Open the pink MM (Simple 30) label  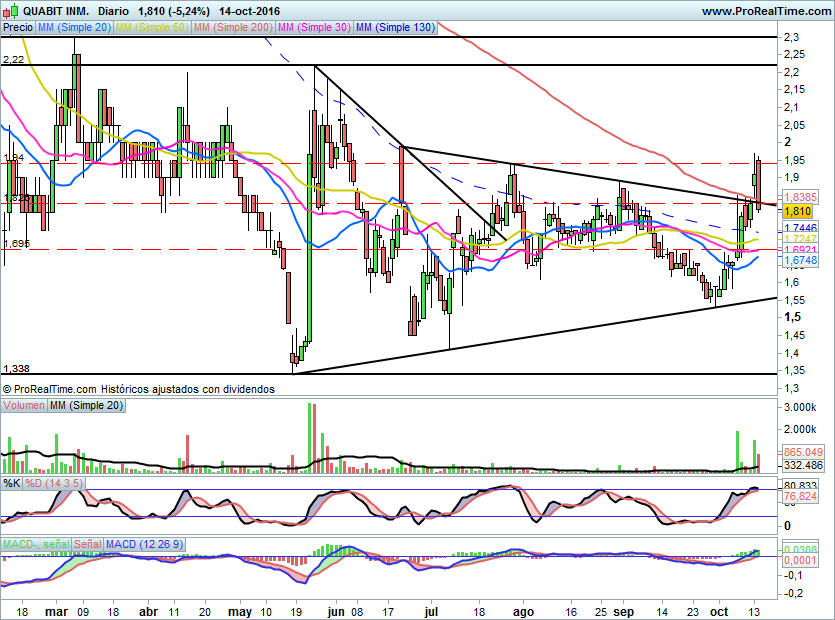coord(313,28)
